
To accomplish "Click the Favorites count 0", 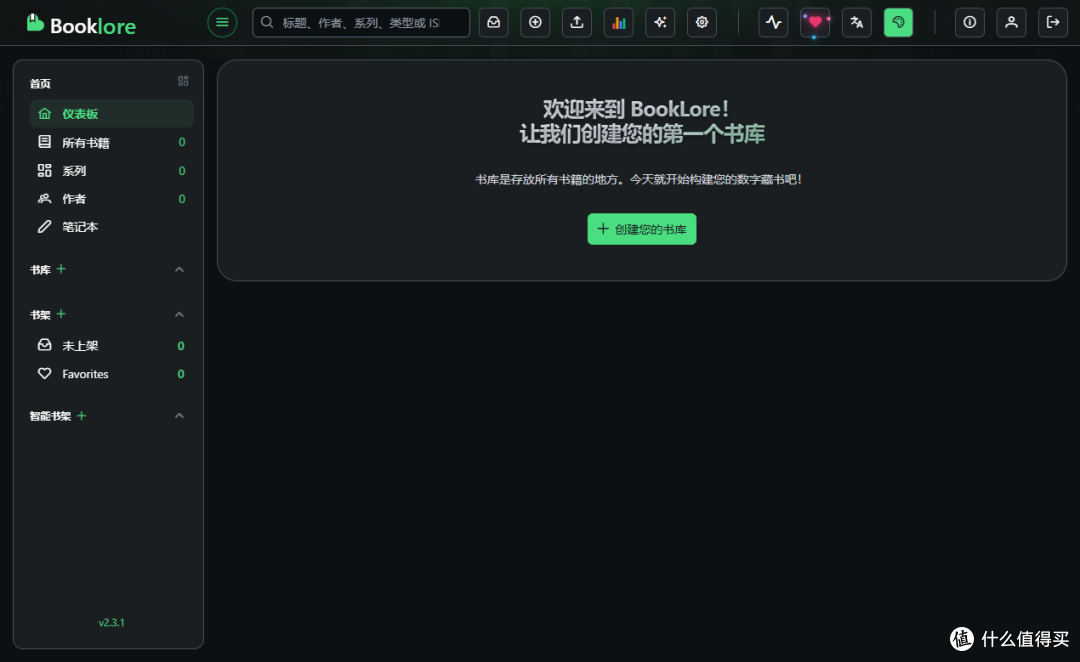I will (x=181, y=374).
